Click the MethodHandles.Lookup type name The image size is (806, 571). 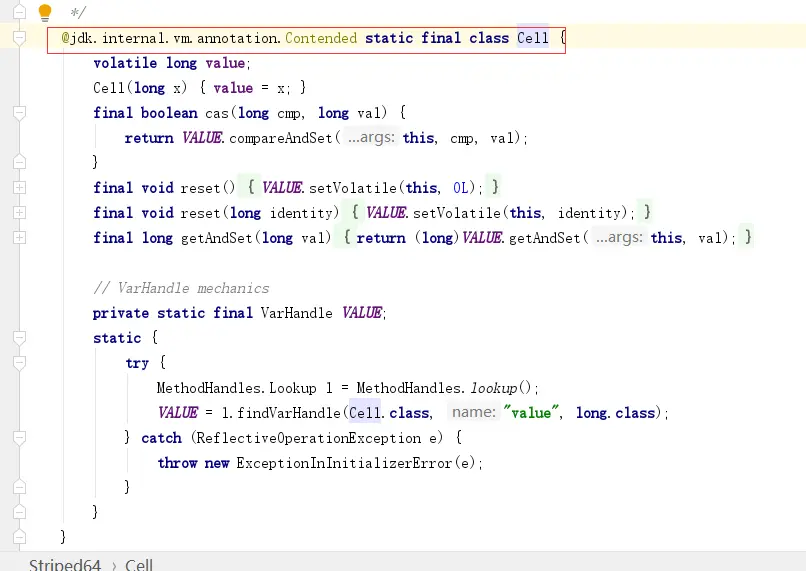(236, 388)
